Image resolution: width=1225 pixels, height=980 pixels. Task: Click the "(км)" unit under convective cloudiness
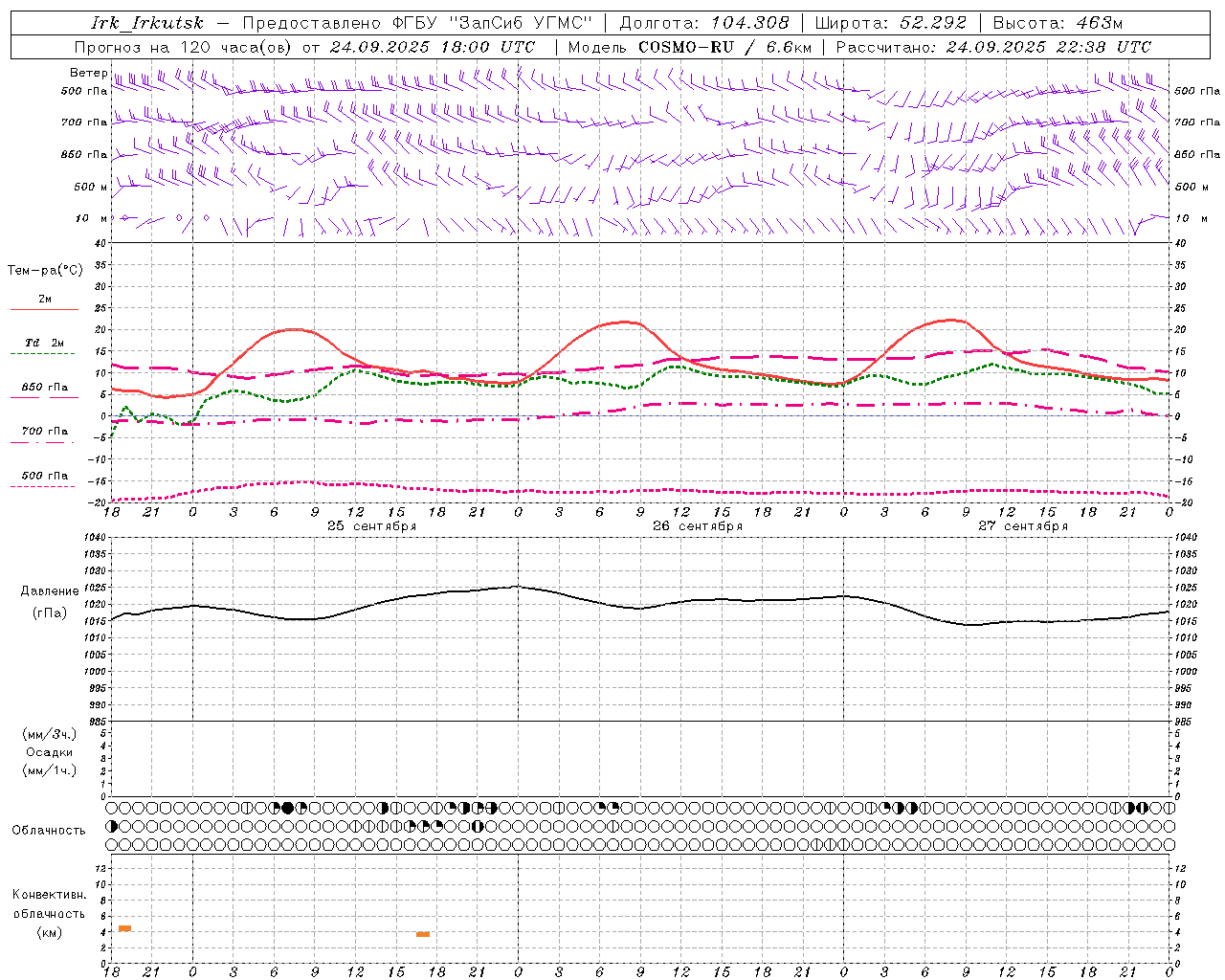click(x=49, y=932)
